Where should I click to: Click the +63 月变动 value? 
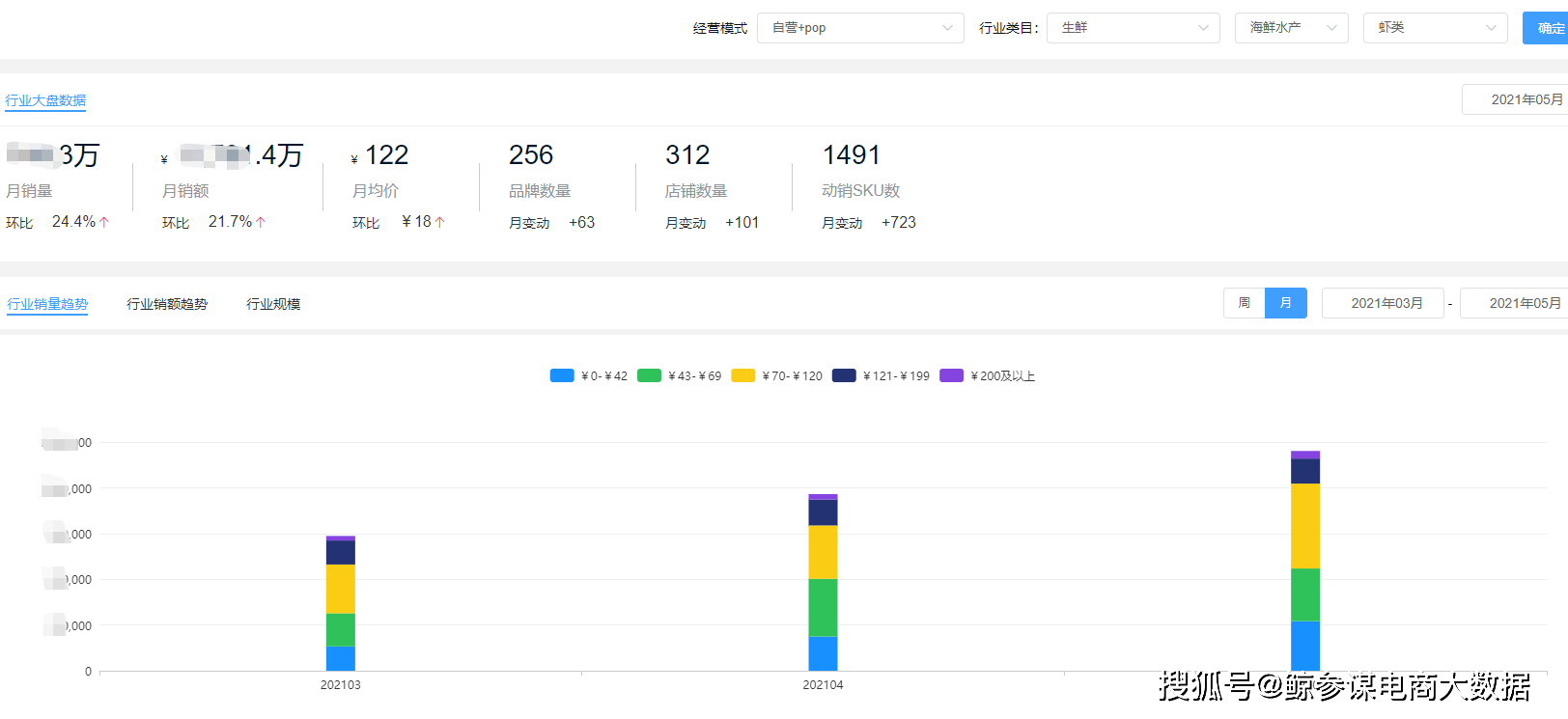581,223
